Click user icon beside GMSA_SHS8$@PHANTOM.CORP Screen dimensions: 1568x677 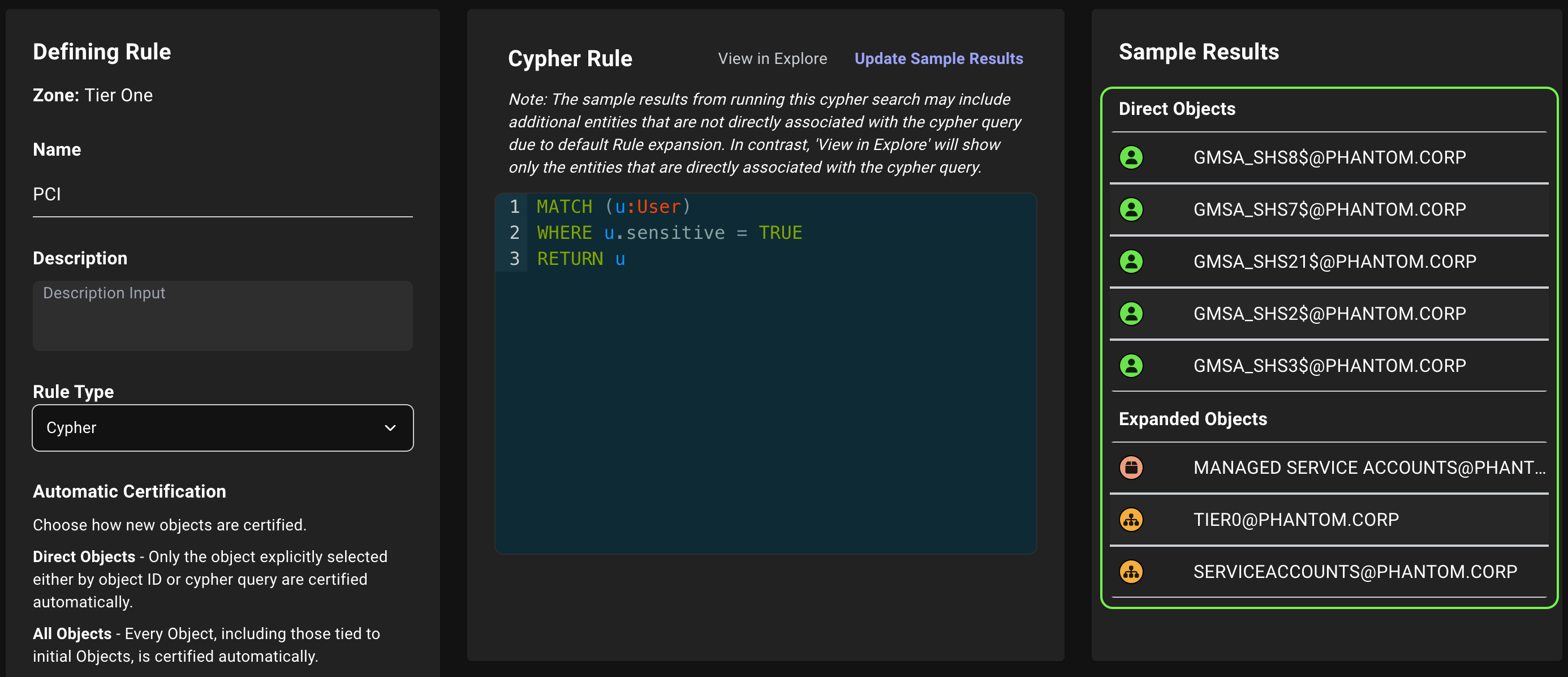pos(1131,157)
